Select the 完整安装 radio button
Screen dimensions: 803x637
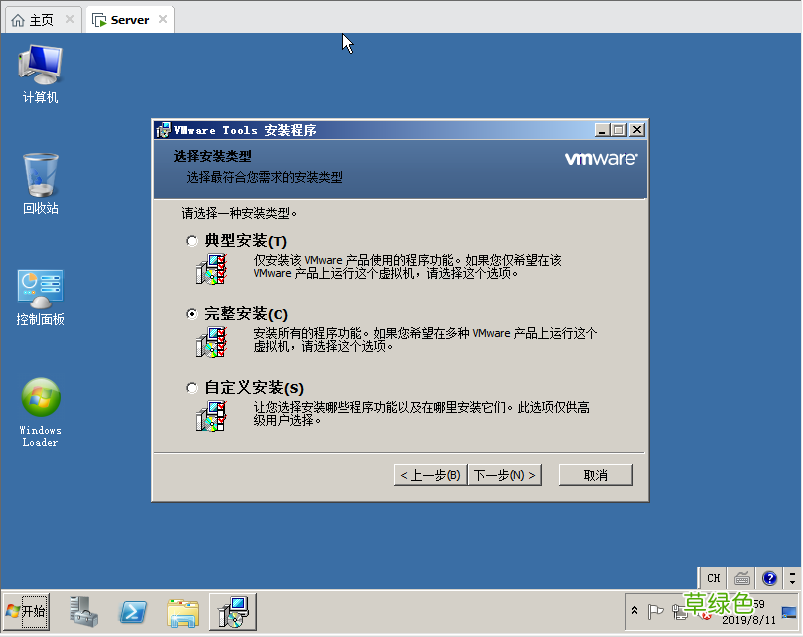191,313
